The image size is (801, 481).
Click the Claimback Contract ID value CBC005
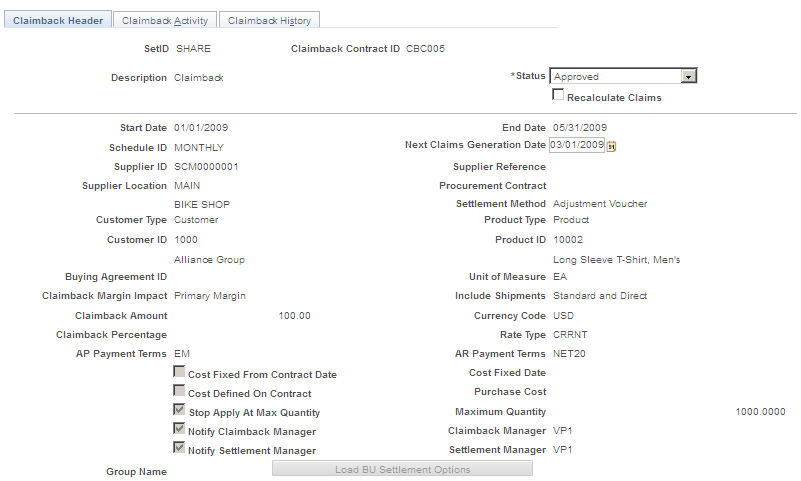(x=426, y=49)
